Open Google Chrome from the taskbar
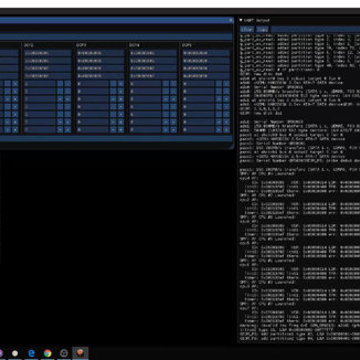The image size is (360, 360). [x=48, y=353]
